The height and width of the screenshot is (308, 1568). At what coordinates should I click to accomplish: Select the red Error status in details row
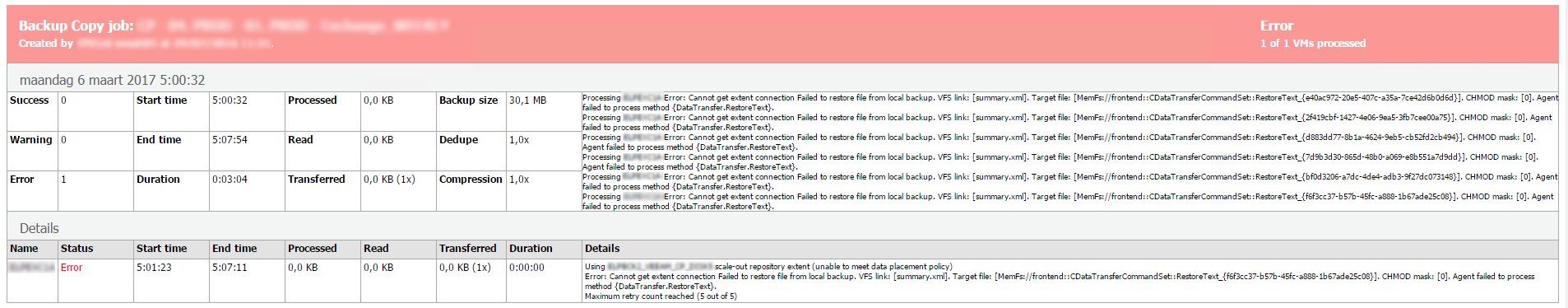72,268
